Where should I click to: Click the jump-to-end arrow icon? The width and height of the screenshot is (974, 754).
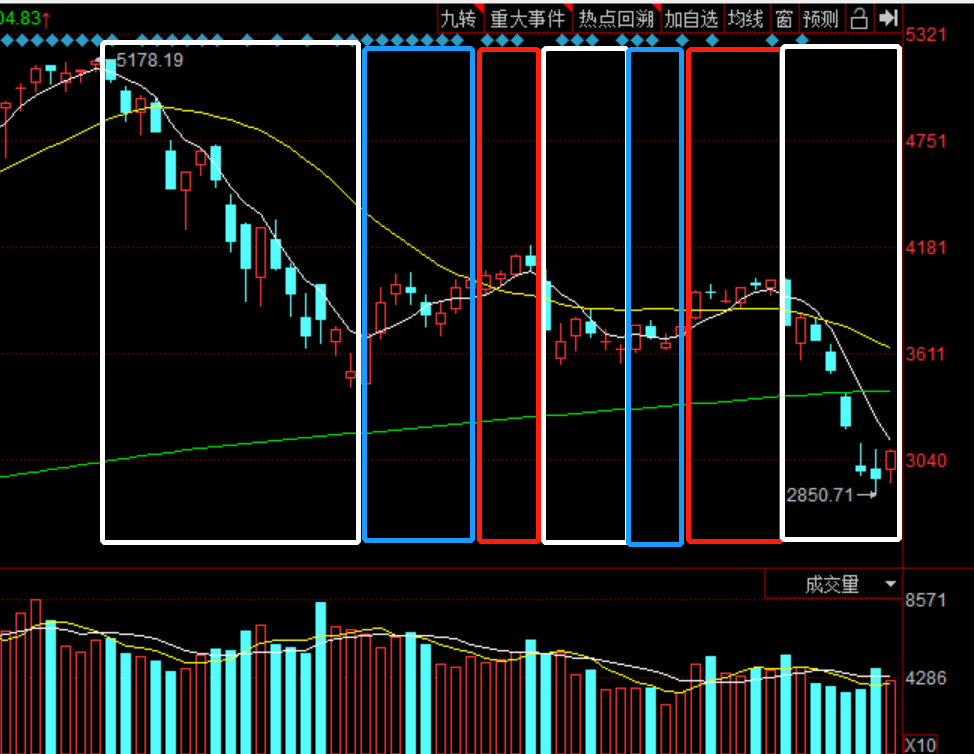coord(888,19)
